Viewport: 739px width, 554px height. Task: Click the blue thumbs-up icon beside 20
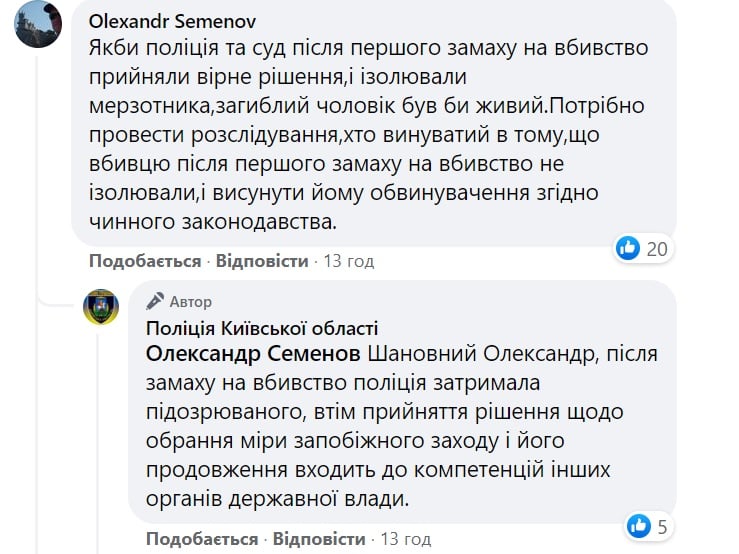pos(628,248)
